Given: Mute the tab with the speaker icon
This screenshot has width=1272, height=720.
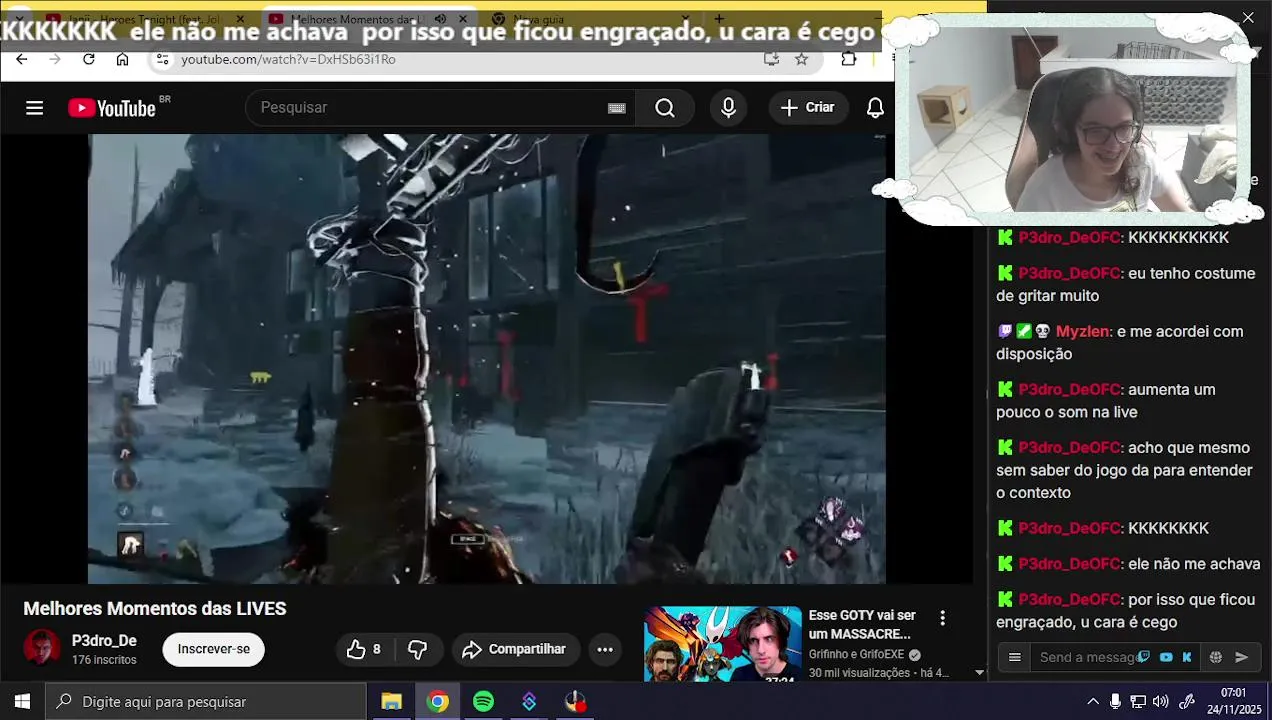Looking at the screenshot, I should (440, 19).
